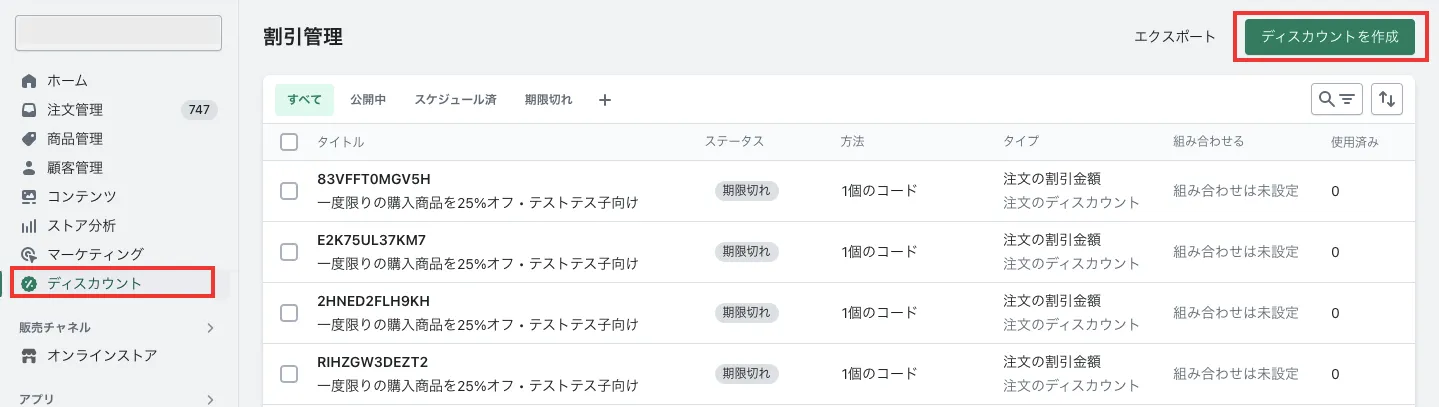Toggle the select-all header checkbox
Screen dimensions: 1439x407
click(x=290, y=142)
